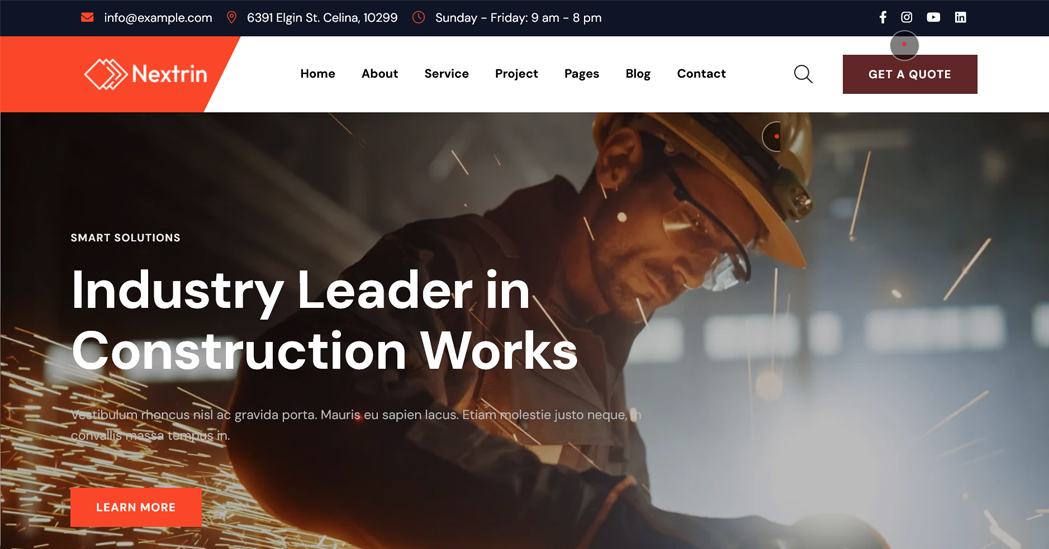Click the LEARN MORE button
The width and height of the screenshot is (1049, 549).
point(136,508)
